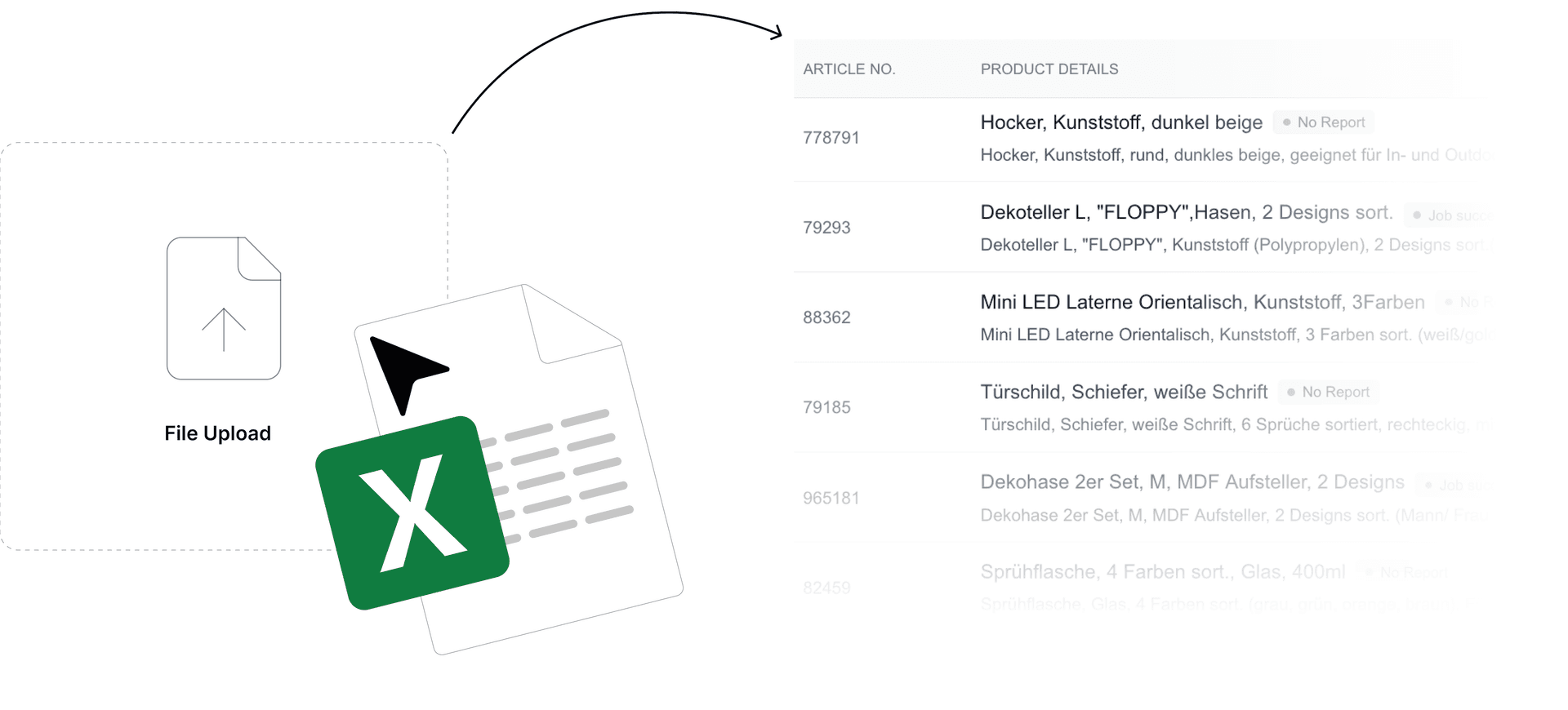Click No Report badge on Sprühflasche row
1568x710 pixels.
pos(1406,572)
